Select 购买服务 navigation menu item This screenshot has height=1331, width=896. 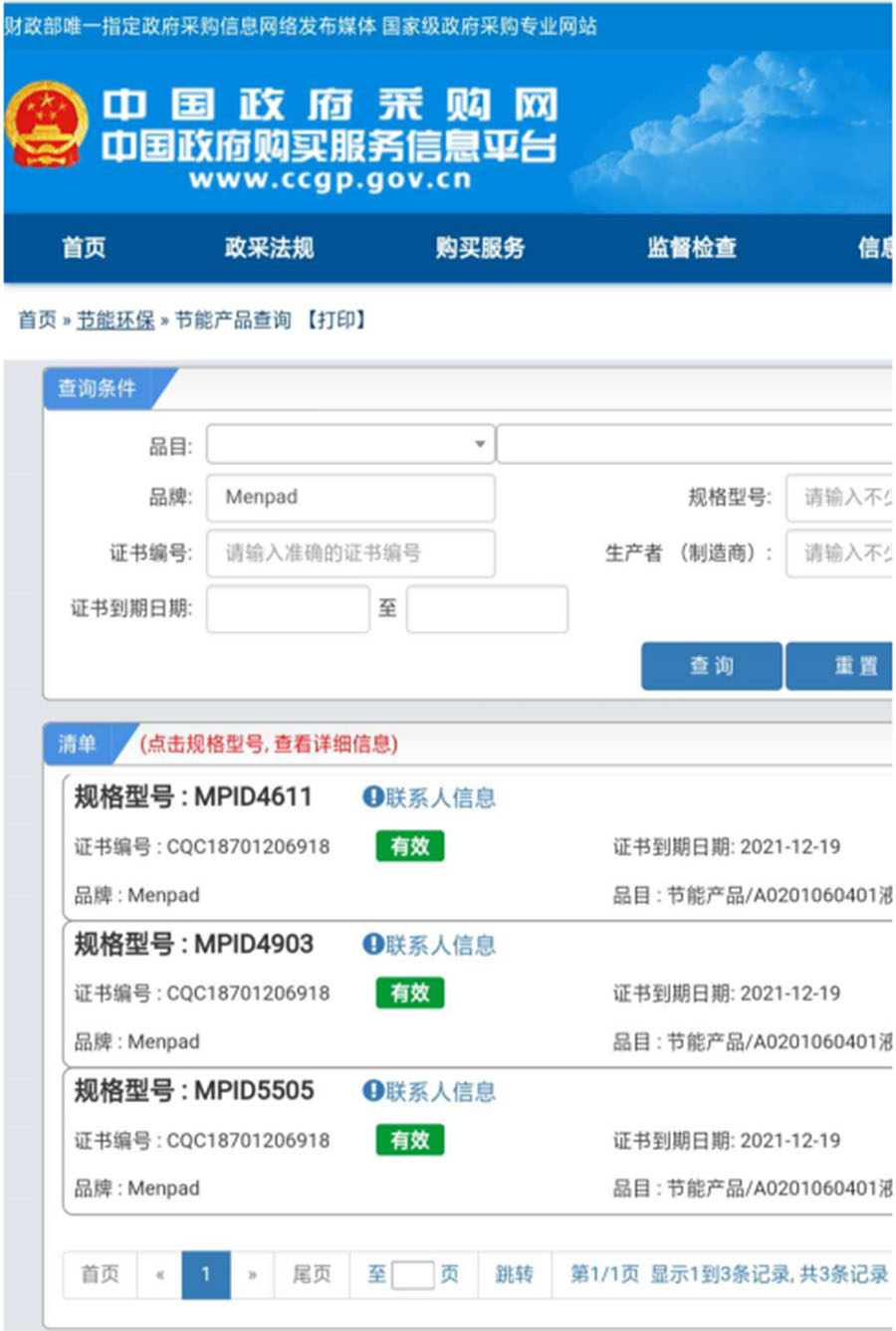tap(480, 248)
